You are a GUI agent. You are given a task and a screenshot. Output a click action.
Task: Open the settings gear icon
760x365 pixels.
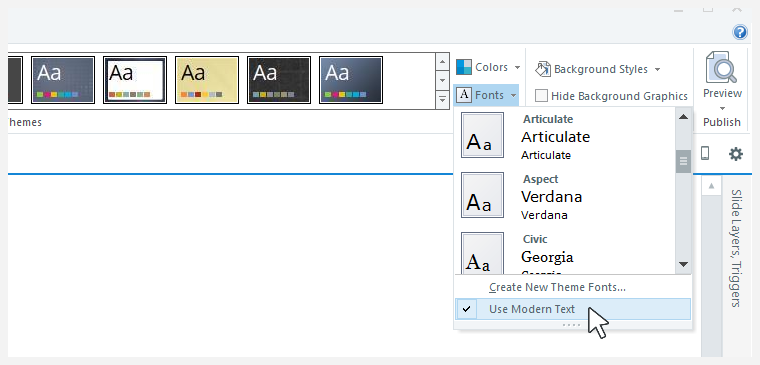point(736,154)
